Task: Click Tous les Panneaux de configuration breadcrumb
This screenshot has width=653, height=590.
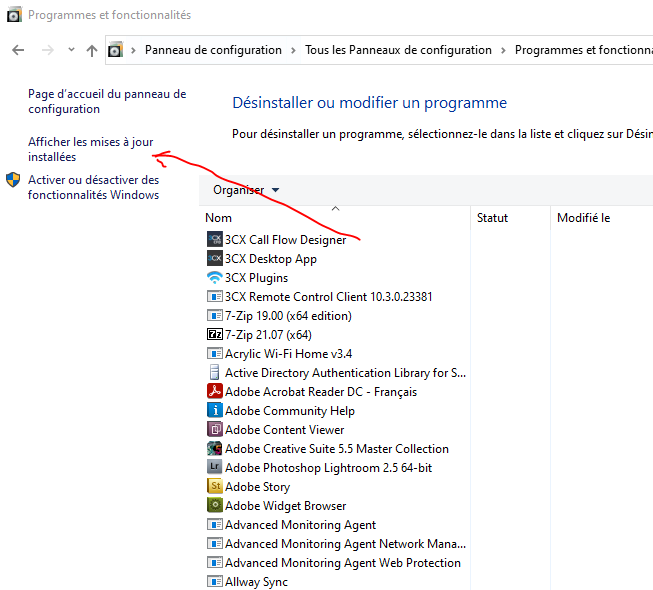Action: (x=398, y=50)
